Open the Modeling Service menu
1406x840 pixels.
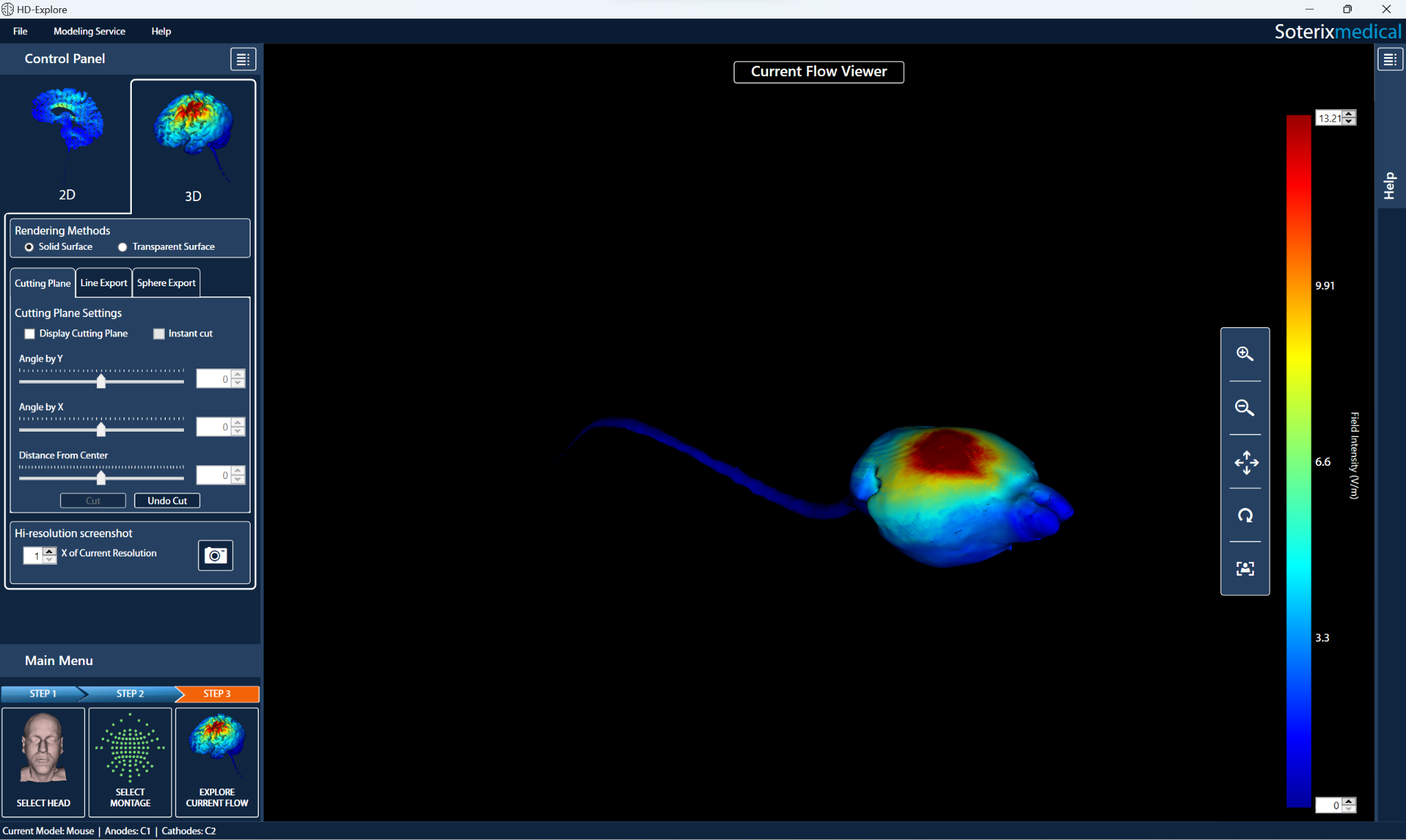tap(89, 32)
